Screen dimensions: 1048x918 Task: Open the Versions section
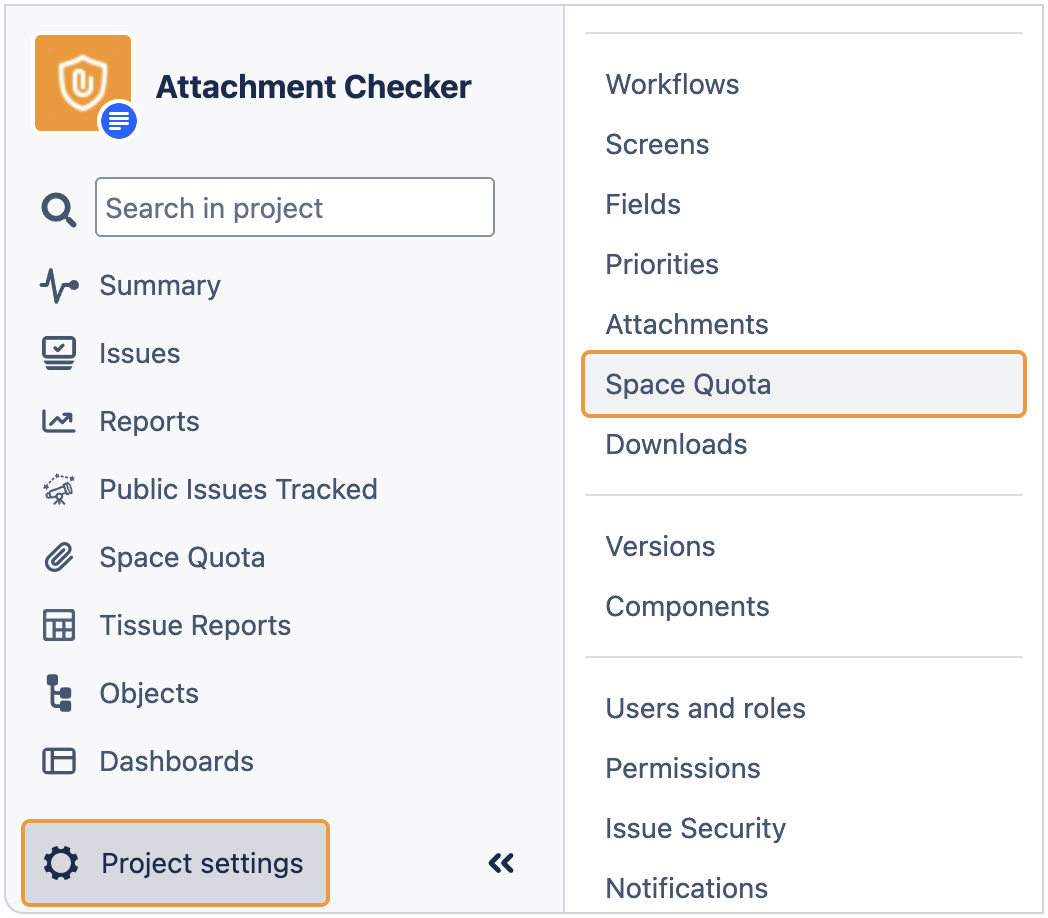[660, 546]
